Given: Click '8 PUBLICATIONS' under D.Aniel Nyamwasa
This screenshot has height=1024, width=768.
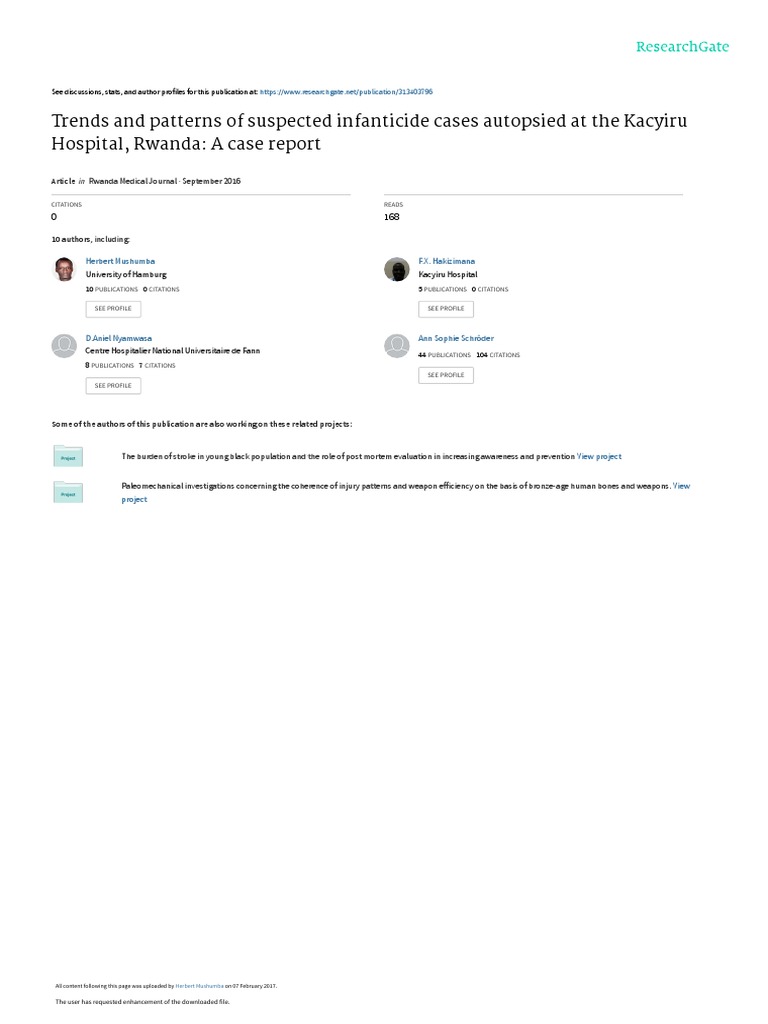Looking at the screenshot, I should (110, 366).
